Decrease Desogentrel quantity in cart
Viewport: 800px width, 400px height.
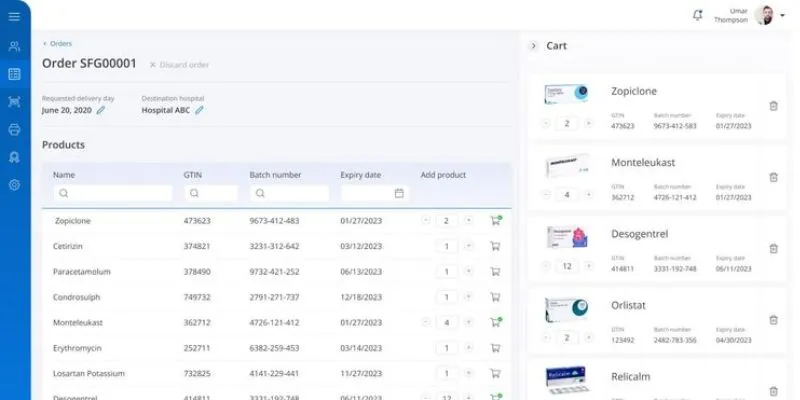[546, 266]
